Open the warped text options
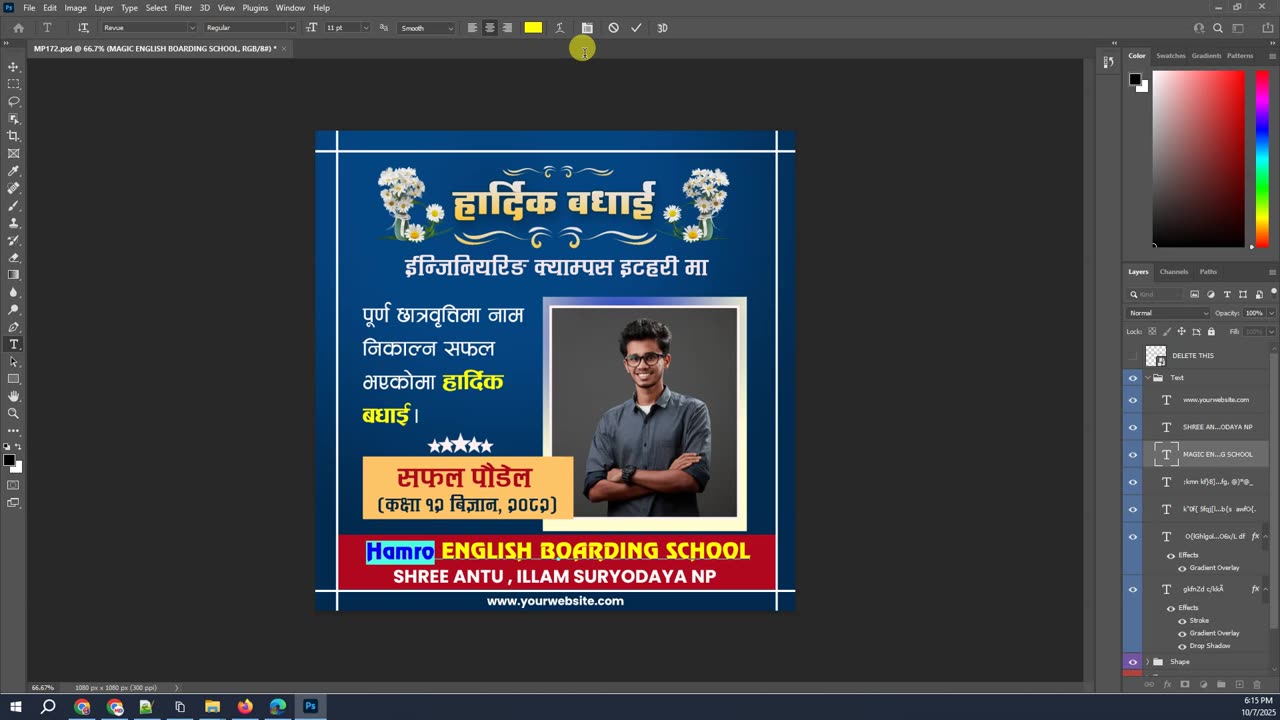1280x720 pixels. 559,28
